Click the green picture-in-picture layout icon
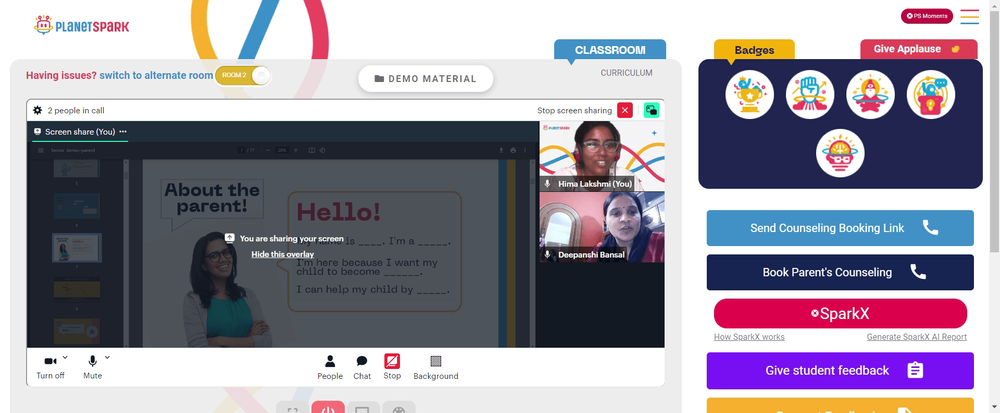The height and width of the screenshot is (413, 1000). [x=651, y=110]
